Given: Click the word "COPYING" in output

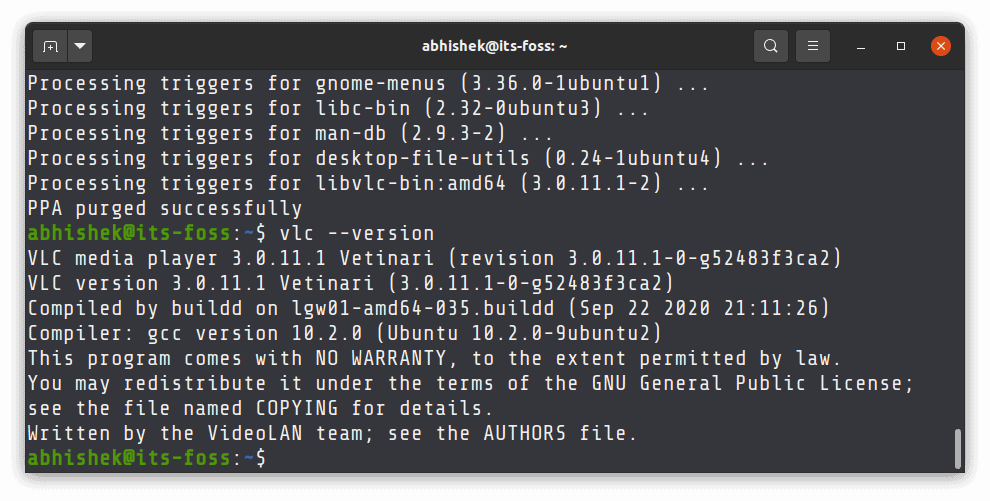Looking at the screenshot, I should (x=297, y=408).
